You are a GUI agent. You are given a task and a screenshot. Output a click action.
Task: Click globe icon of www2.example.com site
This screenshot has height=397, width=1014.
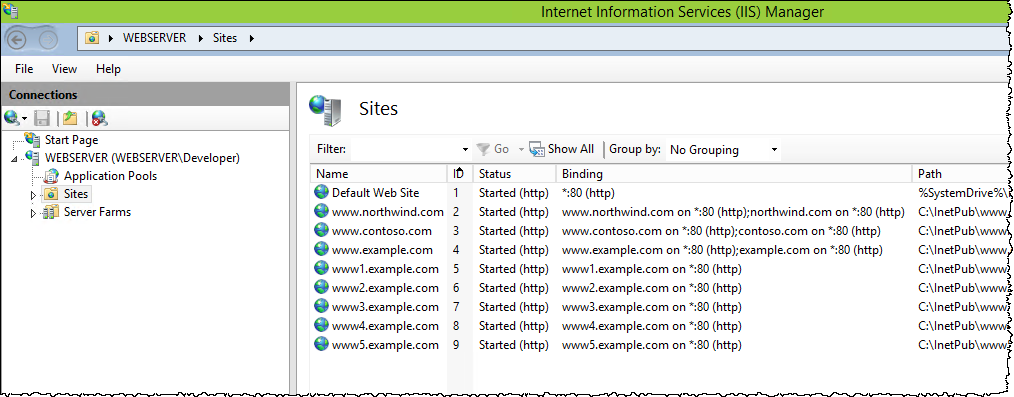point(321,287)
